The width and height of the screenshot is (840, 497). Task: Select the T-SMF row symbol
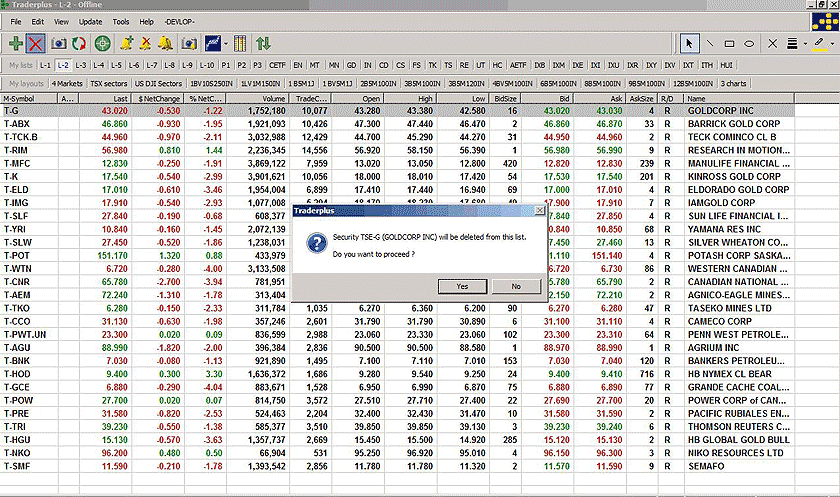tap(17, 466)
